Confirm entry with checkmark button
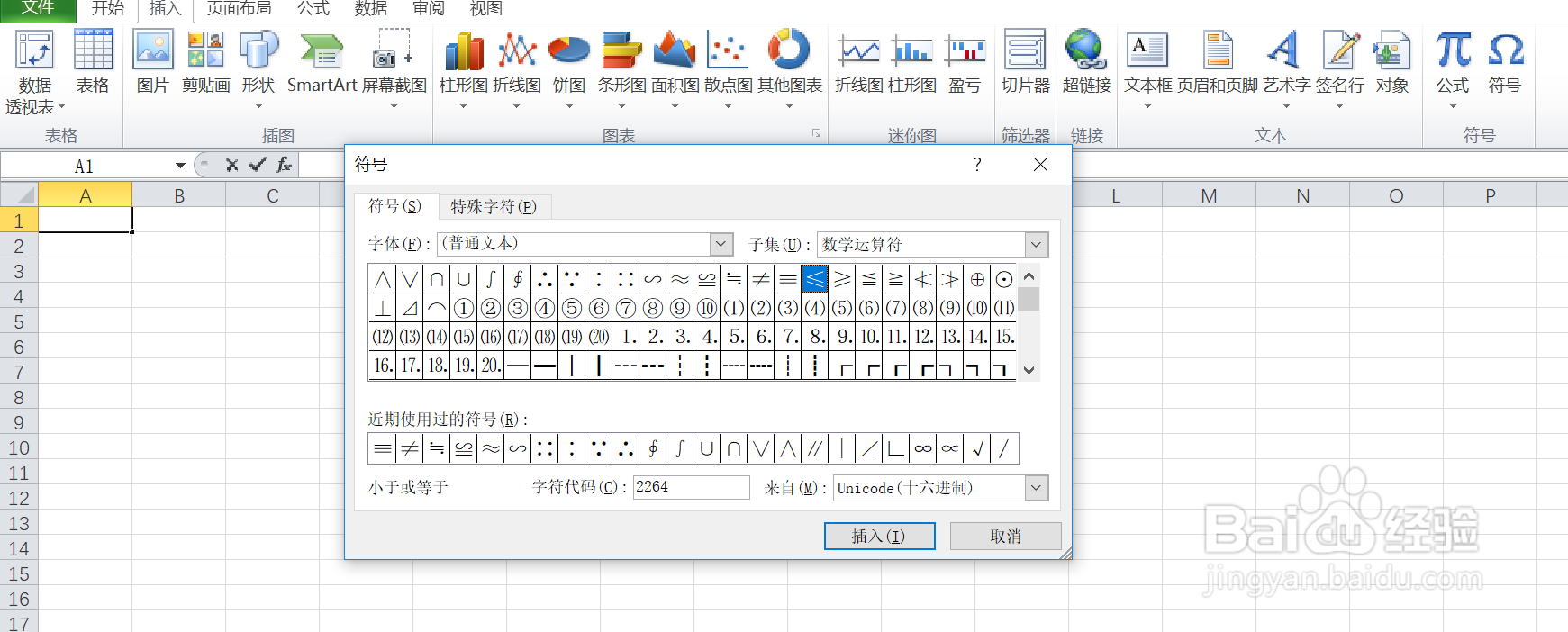The image size is (1568, 632). [258, 165]
